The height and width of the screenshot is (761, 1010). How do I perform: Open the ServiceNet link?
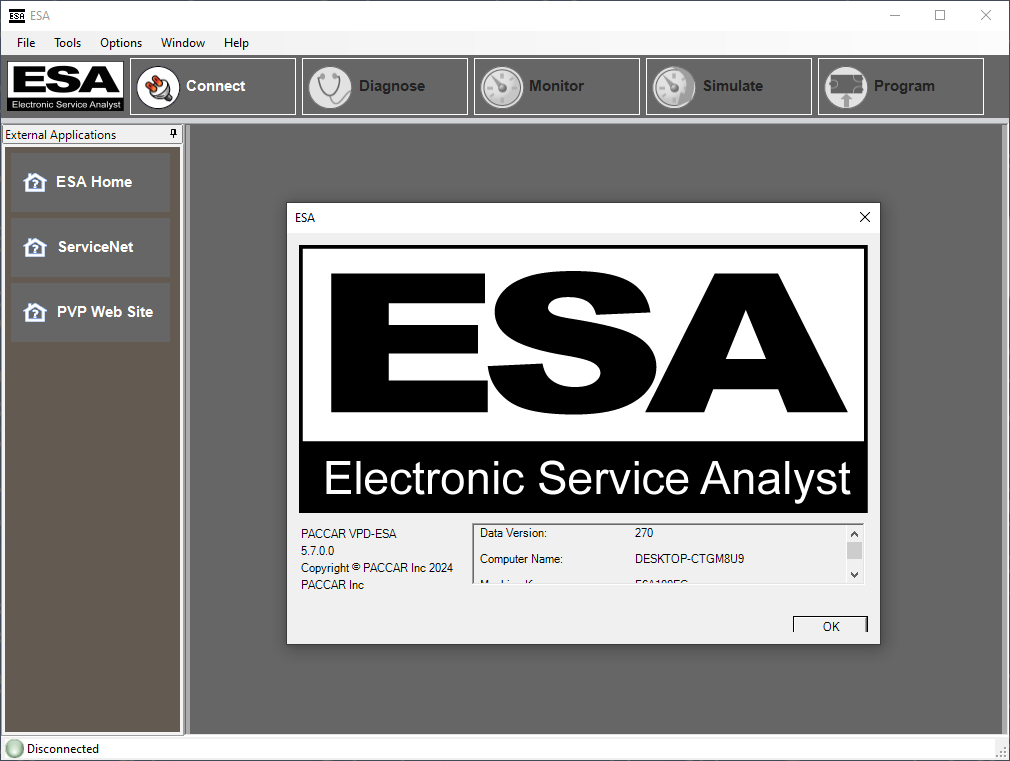(x=91, y=247)
